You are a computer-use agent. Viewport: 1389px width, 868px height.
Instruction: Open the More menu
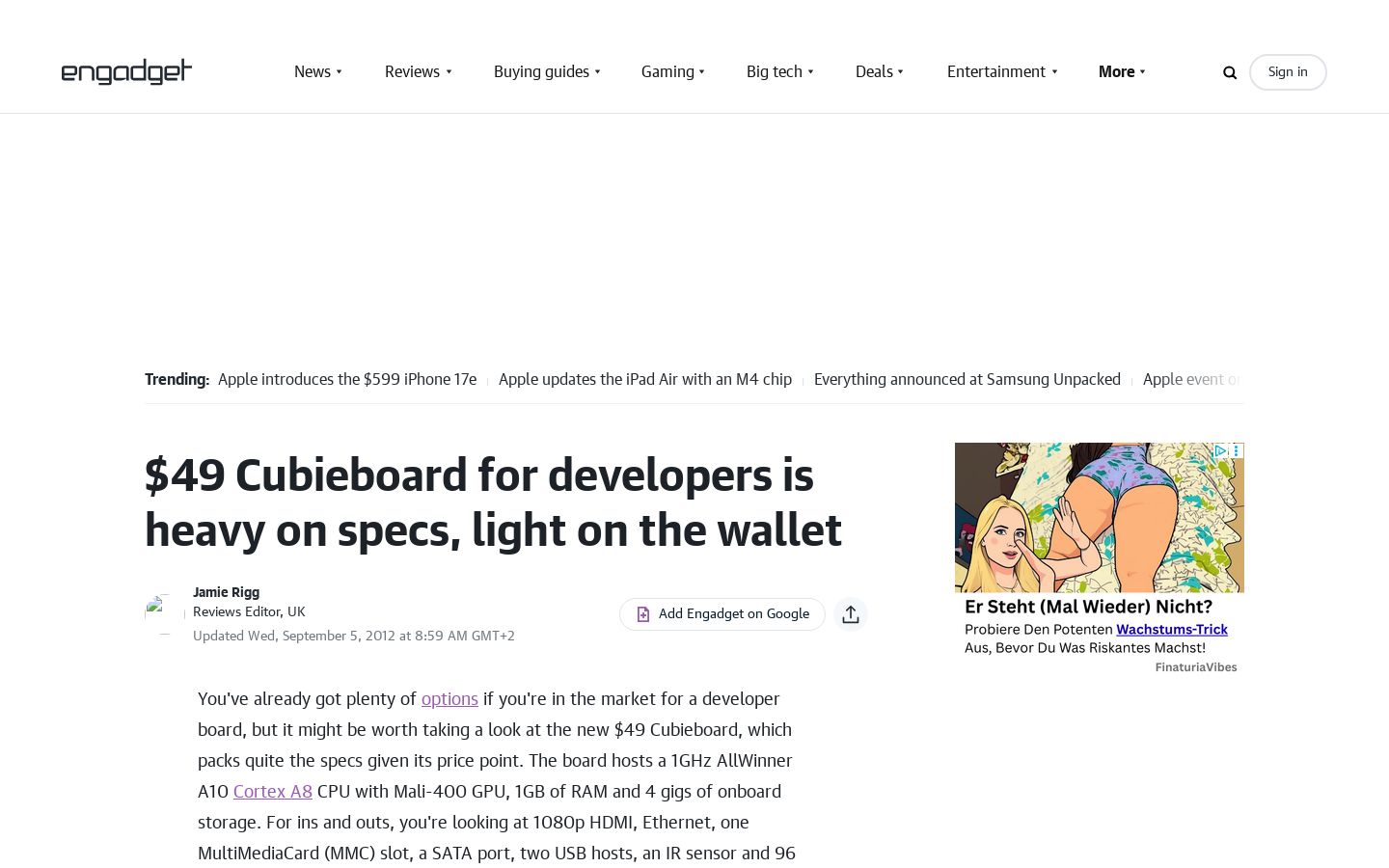(x=1117, y=71)
